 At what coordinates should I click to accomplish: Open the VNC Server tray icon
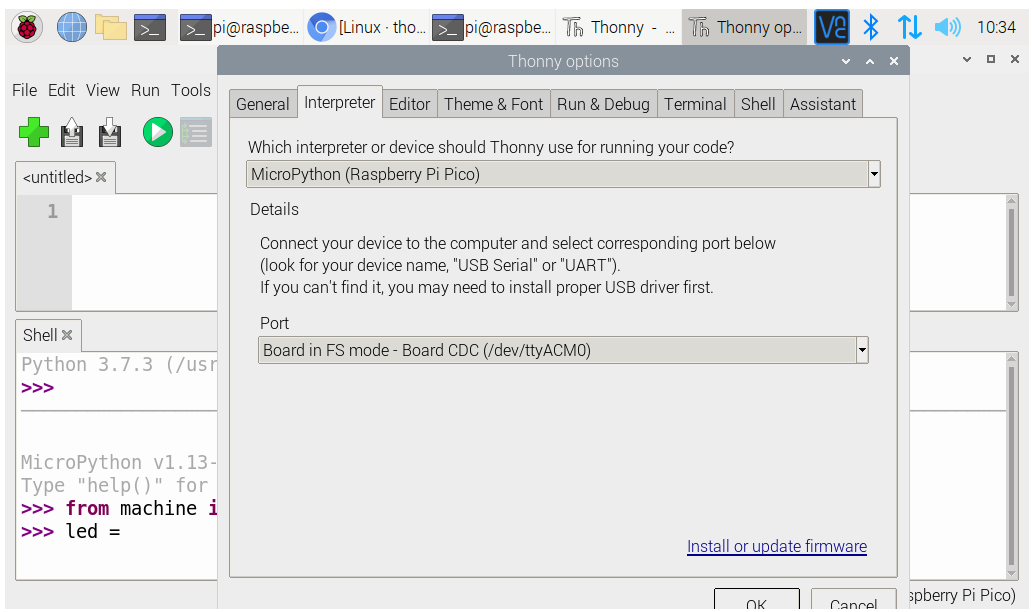click(x=832, y=28)
